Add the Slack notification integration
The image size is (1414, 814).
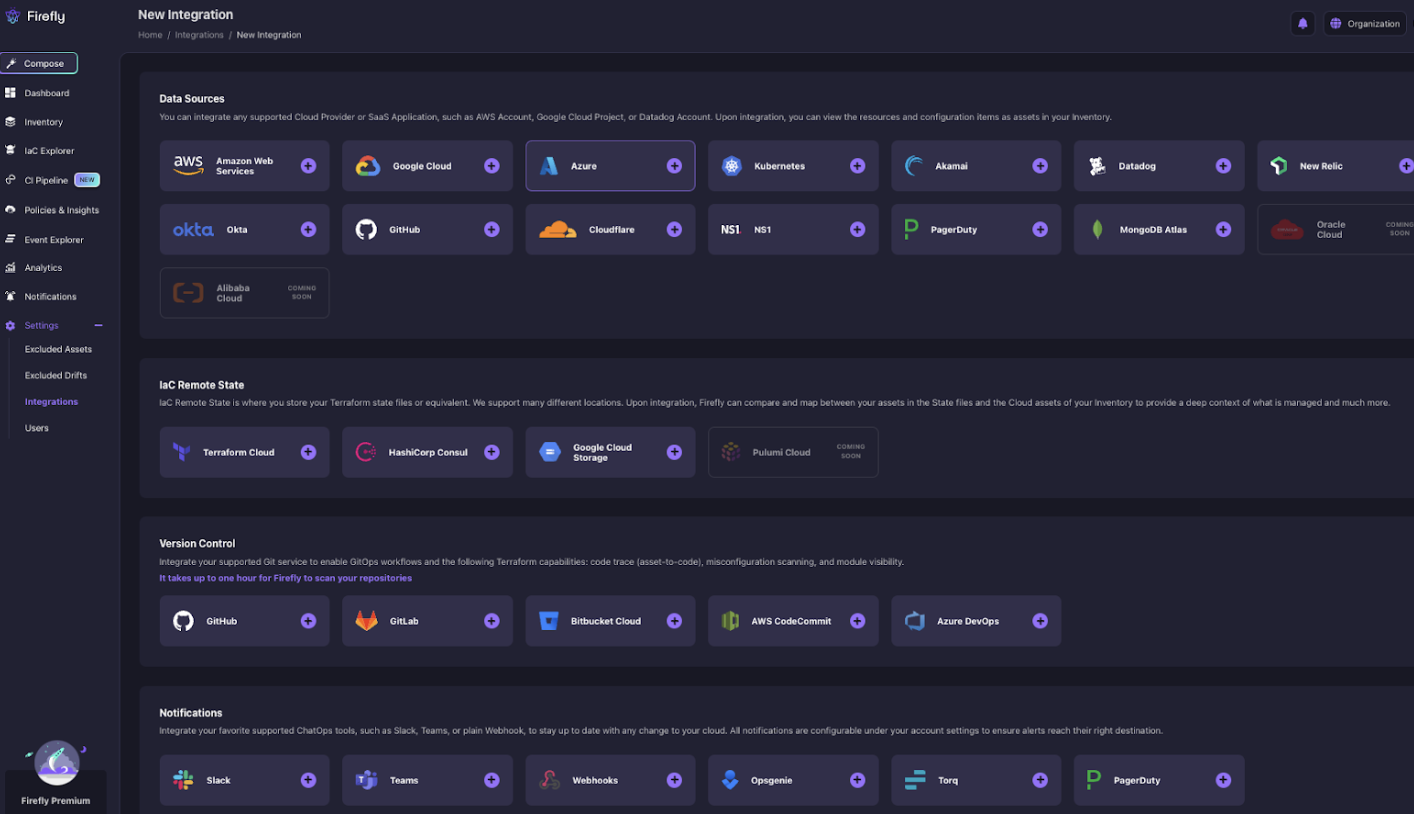pos(308,779)
